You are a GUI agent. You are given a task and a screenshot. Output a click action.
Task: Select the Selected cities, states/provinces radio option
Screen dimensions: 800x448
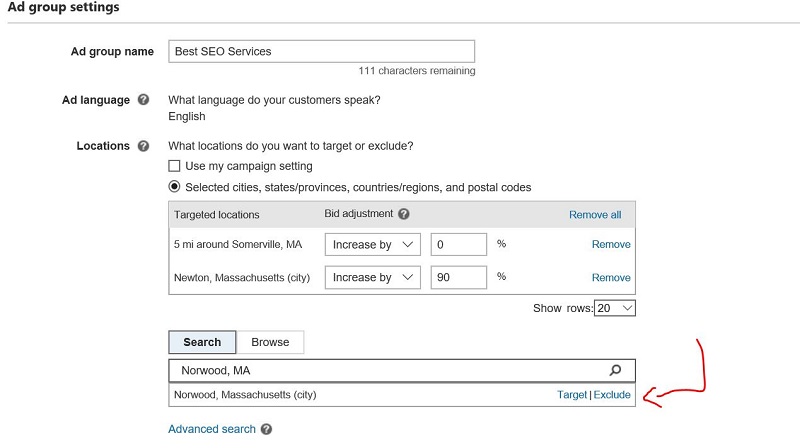[174, 187]
